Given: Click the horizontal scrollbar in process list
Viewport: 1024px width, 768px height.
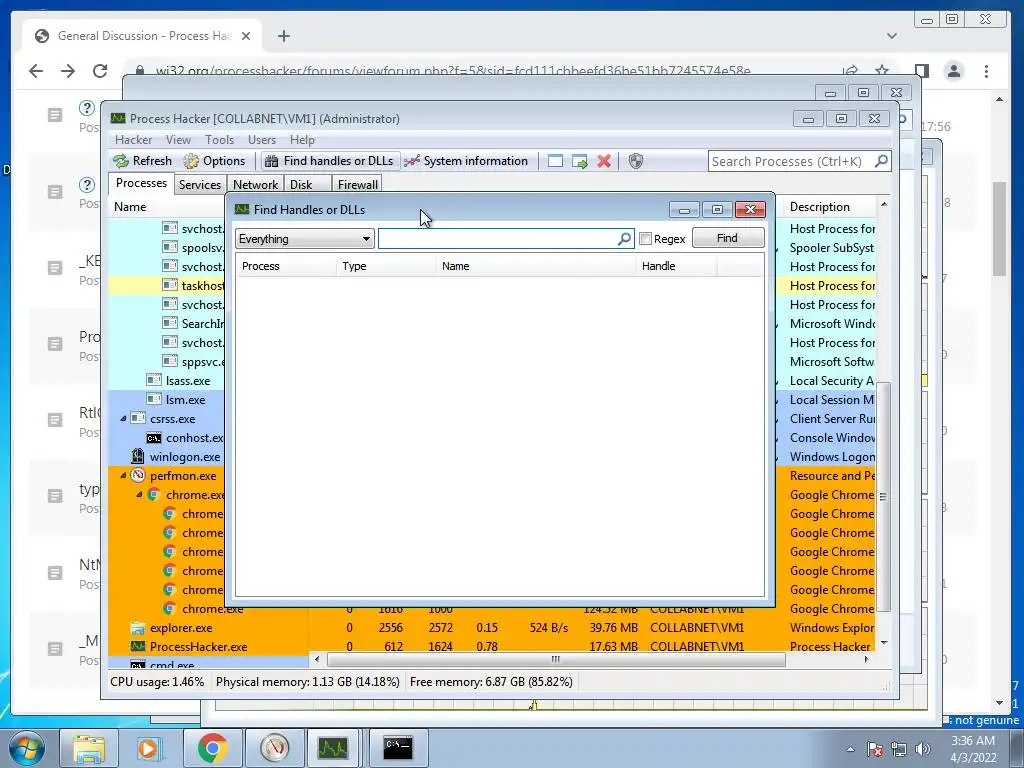Looking at the screenshot, I should click(x=556, y=660).
